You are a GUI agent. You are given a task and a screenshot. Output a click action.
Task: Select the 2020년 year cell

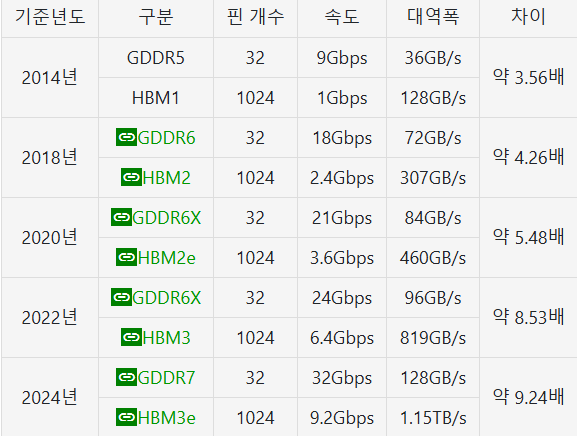[50, 238]
